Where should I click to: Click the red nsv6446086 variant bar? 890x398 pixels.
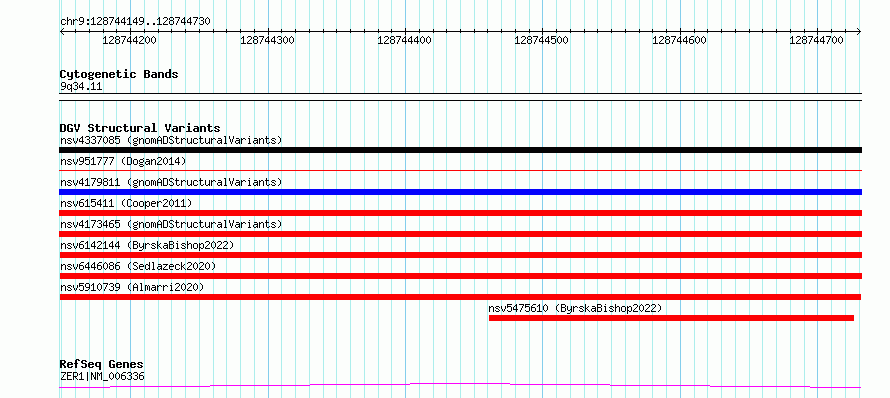point(460,276)
